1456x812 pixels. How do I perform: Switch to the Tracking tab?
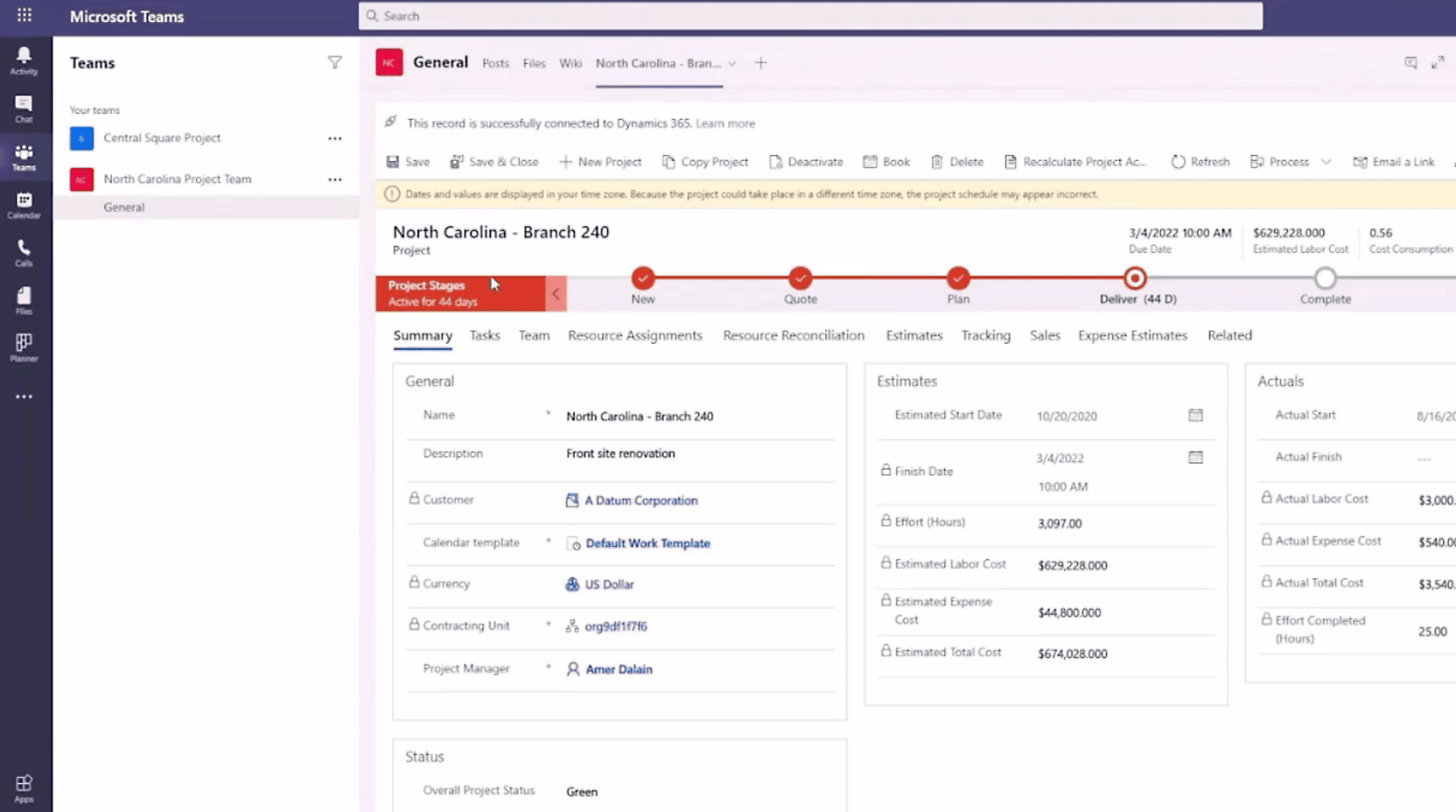985,335
